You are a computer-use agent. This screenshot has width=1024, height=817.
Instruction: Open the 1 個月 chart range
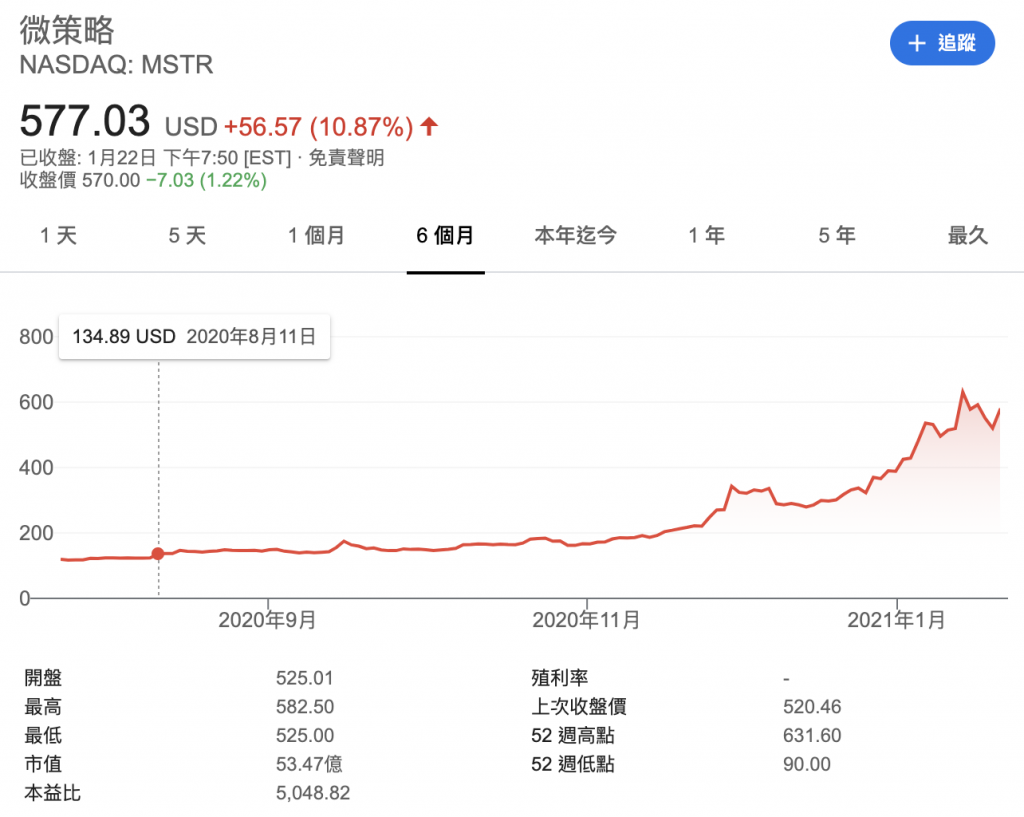pyautogui.click(x=316, y=235)
